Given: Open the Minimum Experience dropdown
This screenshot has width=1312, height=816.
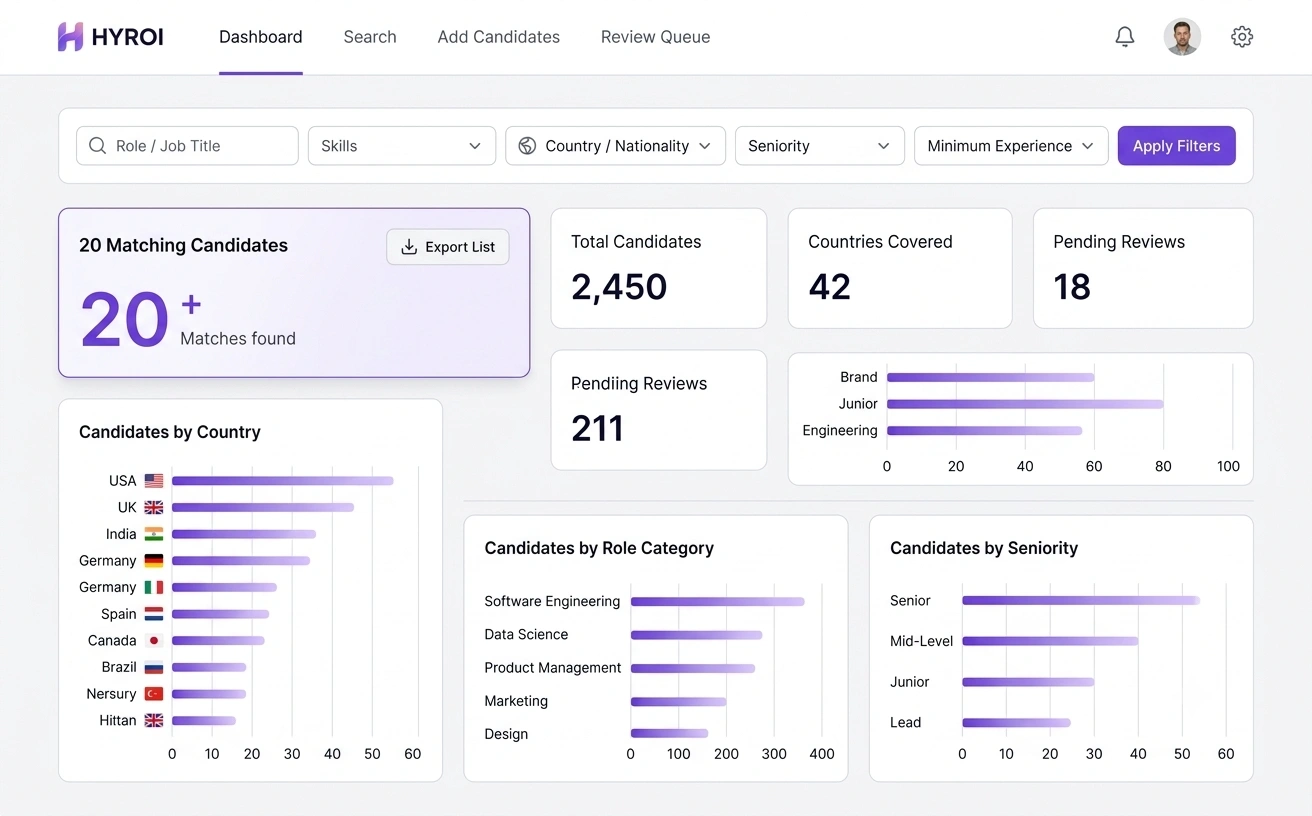Looking at the screenshot, I should 1011,146.
